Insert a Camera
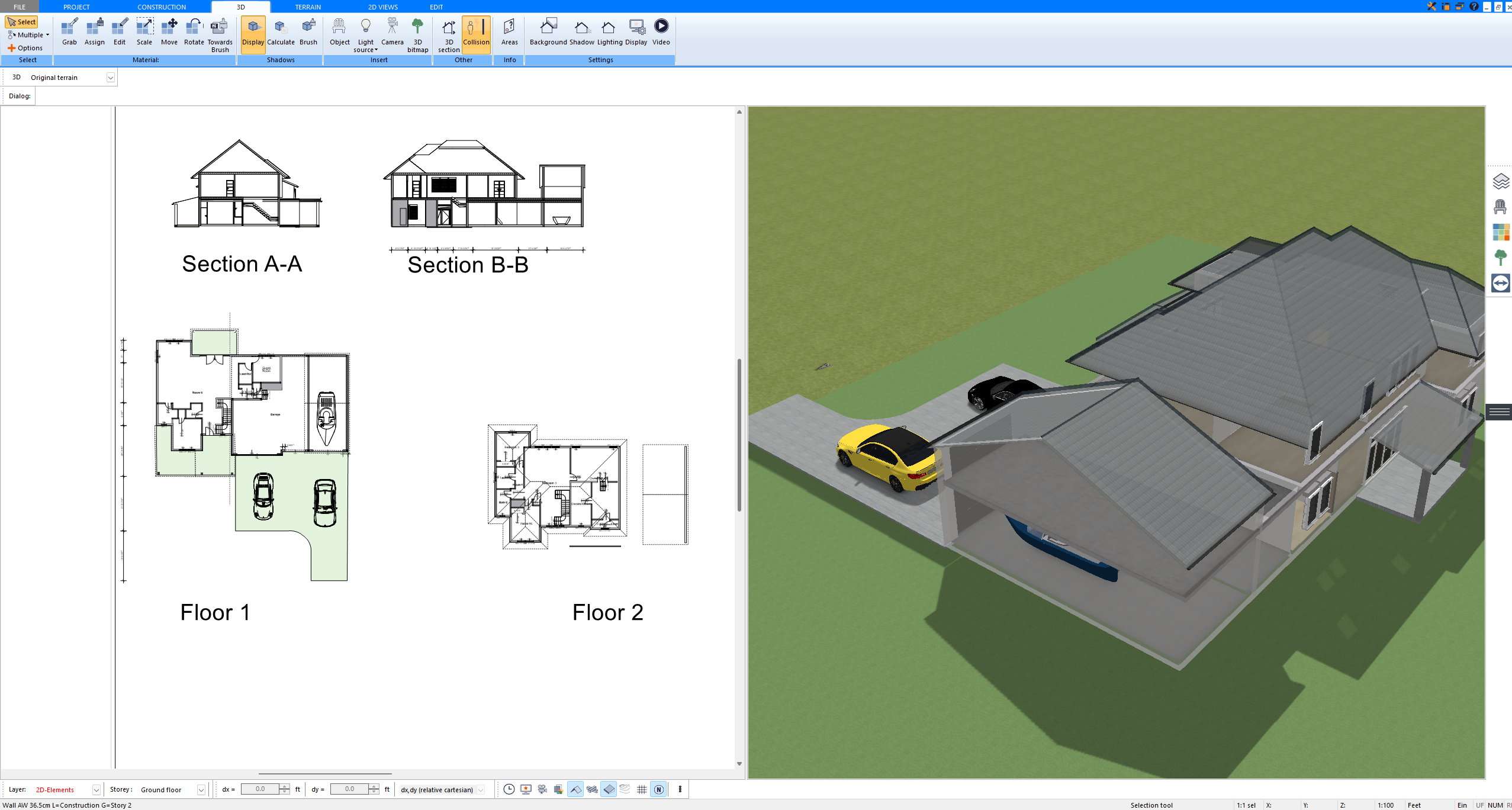Image resolution: width=1512 pixels, height=810 pixels. click(392, 32)
